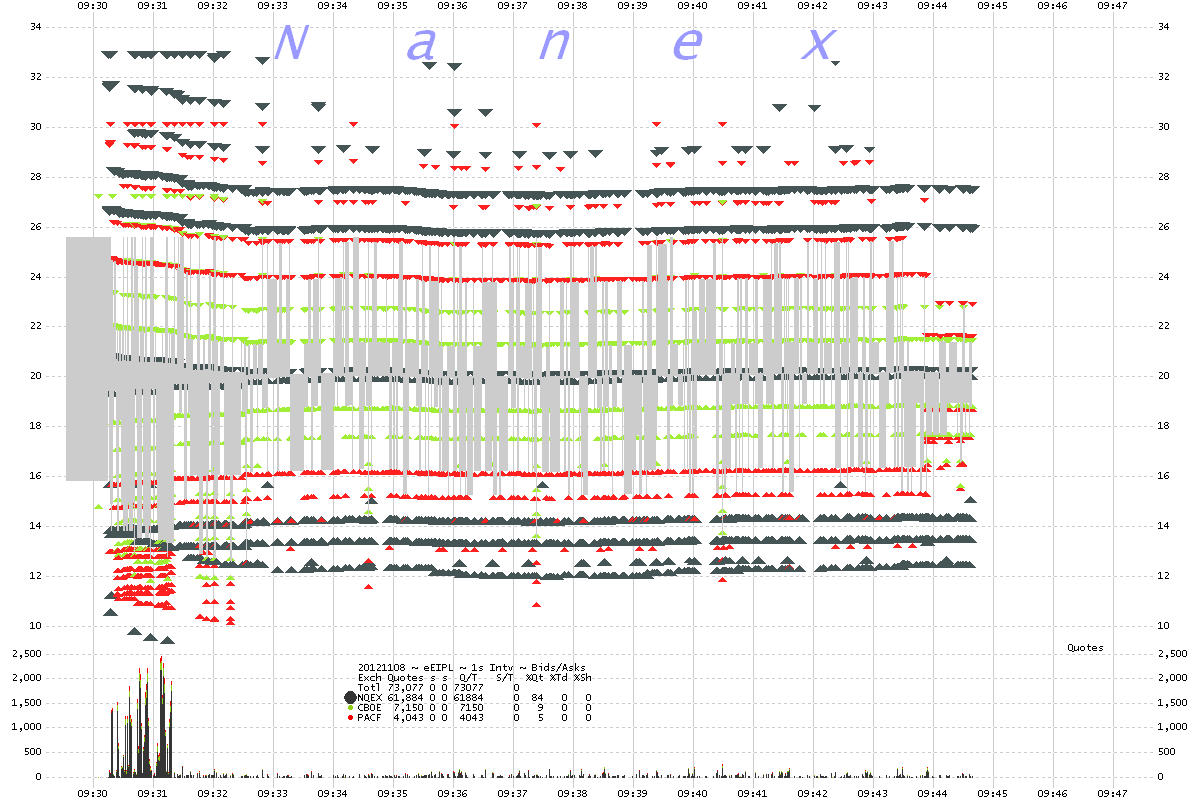Click the 7,150 CBOE quotes value

tap(408, 707)
